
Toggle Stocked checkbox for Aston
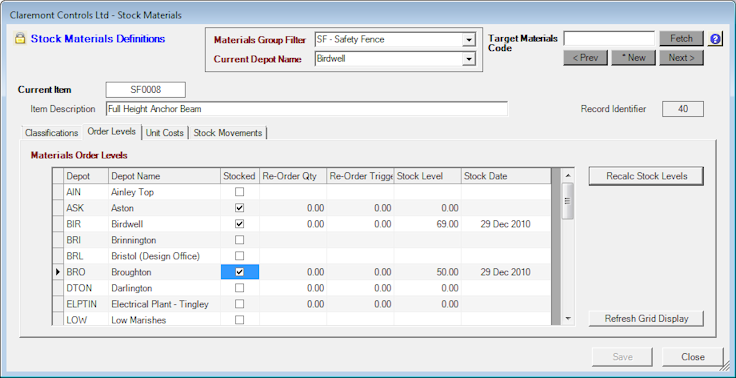(239, 208)
